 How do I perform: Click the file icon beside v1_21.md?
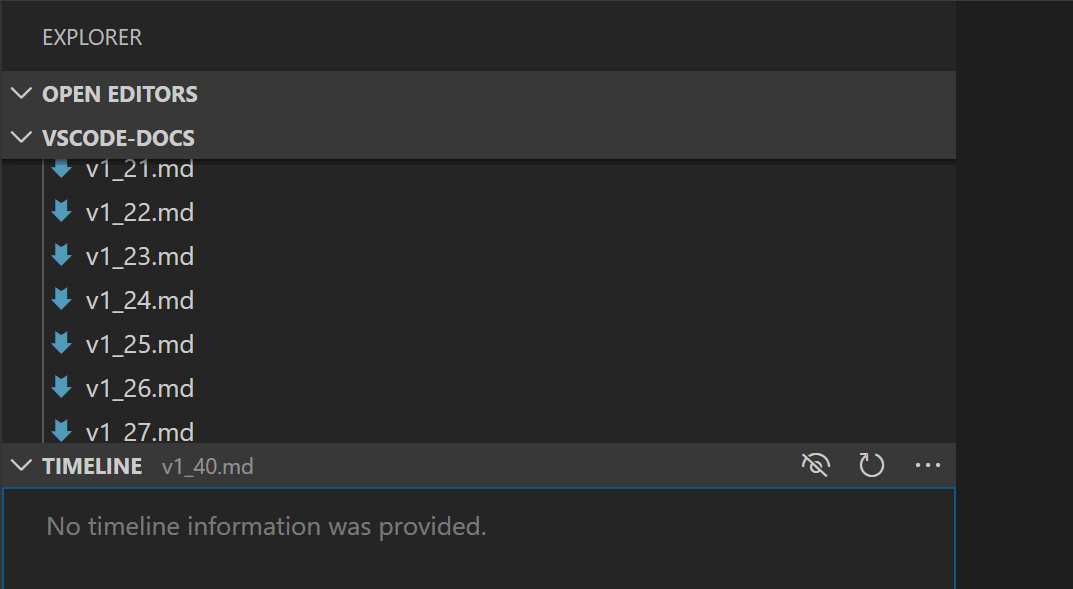tap(61, 168)
